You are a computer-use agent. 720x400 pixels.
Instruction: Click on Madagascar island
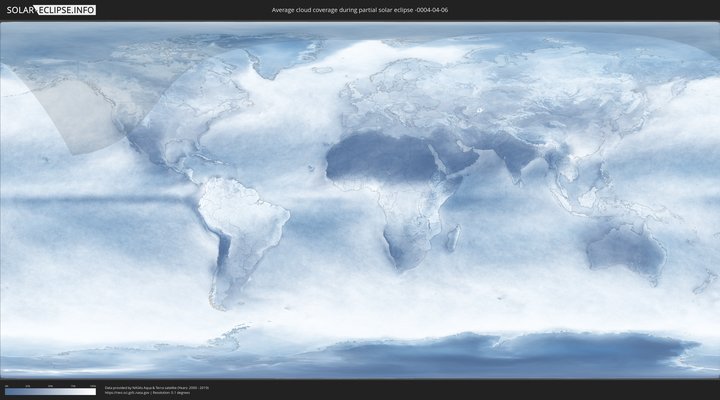tap(453, 238)
